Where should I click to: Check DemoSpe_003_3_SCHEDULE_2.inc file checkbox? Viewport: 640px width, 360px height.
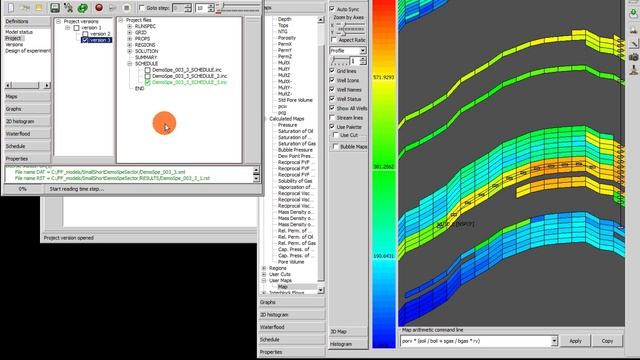click(148, 76)
